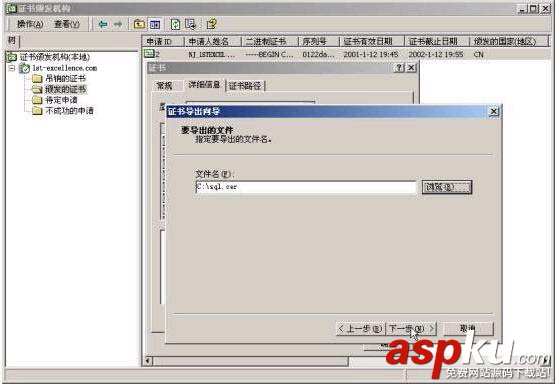Click the forward arrow in the toolbar
556x385 pixels.
click(118, 24)
